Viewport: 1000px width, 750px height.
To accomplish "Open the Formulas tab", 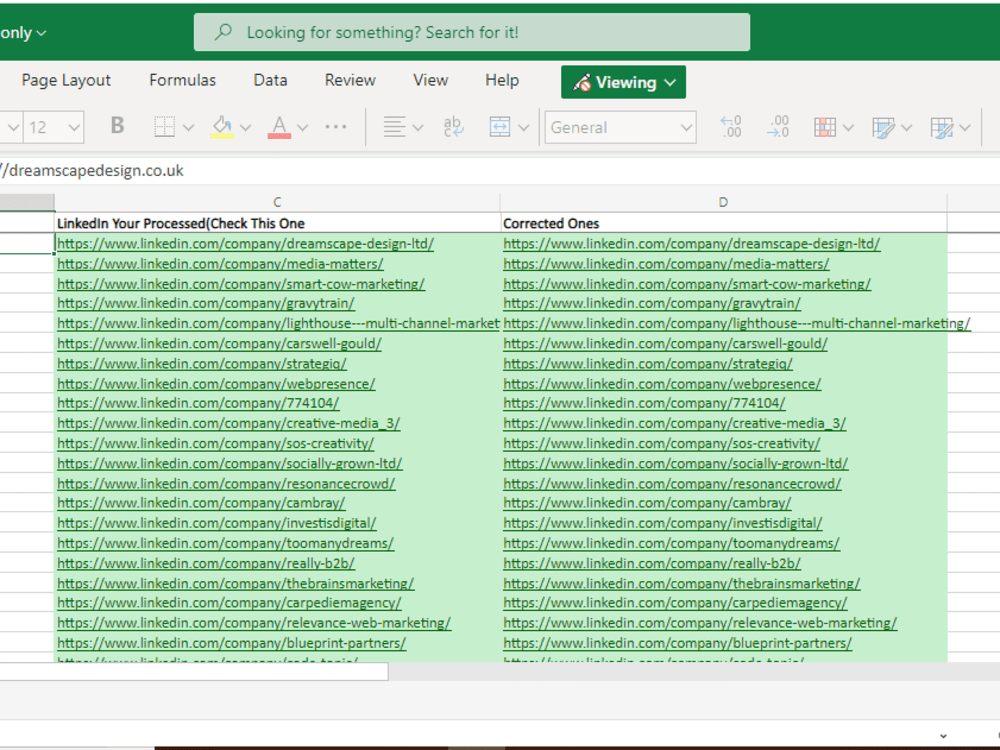I will (x=182, y=80).
